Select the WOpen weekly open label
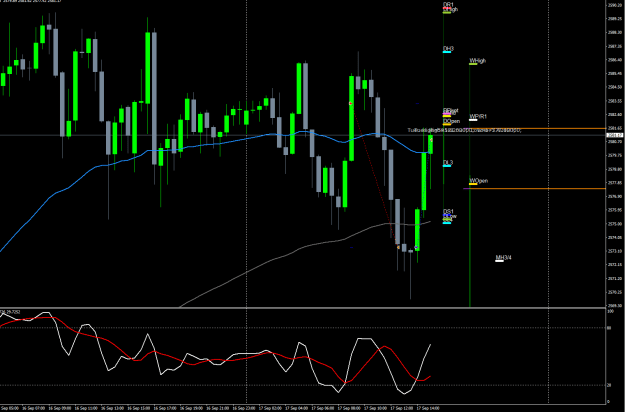The width and height of the screenshot is (625, 412). pos(478,180)
